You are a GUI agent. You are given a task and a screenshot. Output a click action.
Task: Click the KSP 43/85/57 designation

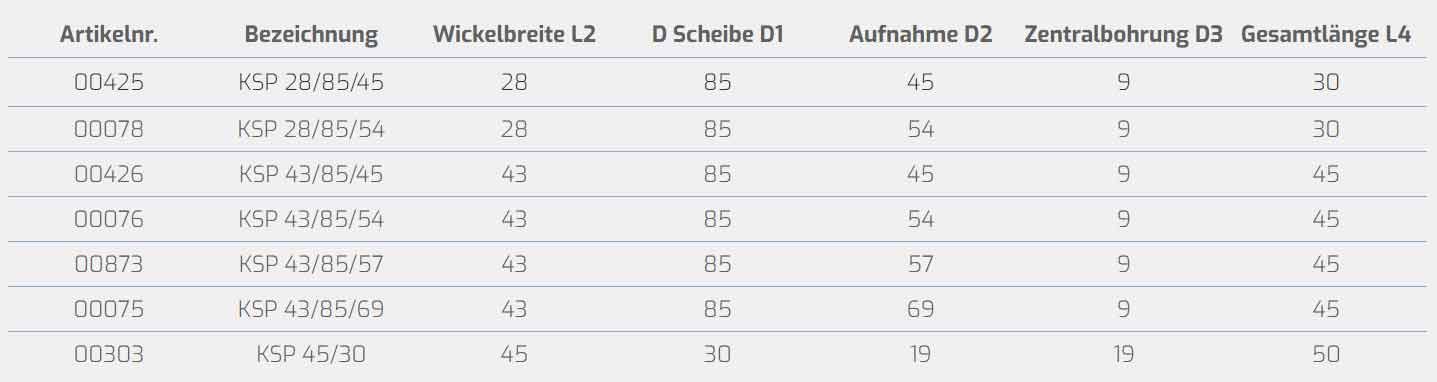tap(311, 264)
